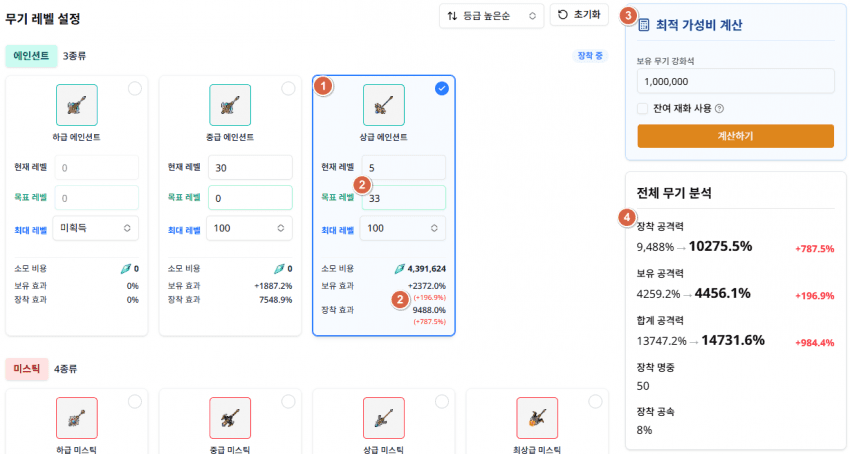Click the 에인션트 category tab
The height and width of the screenshot is (454, 850).
(31, 56)
